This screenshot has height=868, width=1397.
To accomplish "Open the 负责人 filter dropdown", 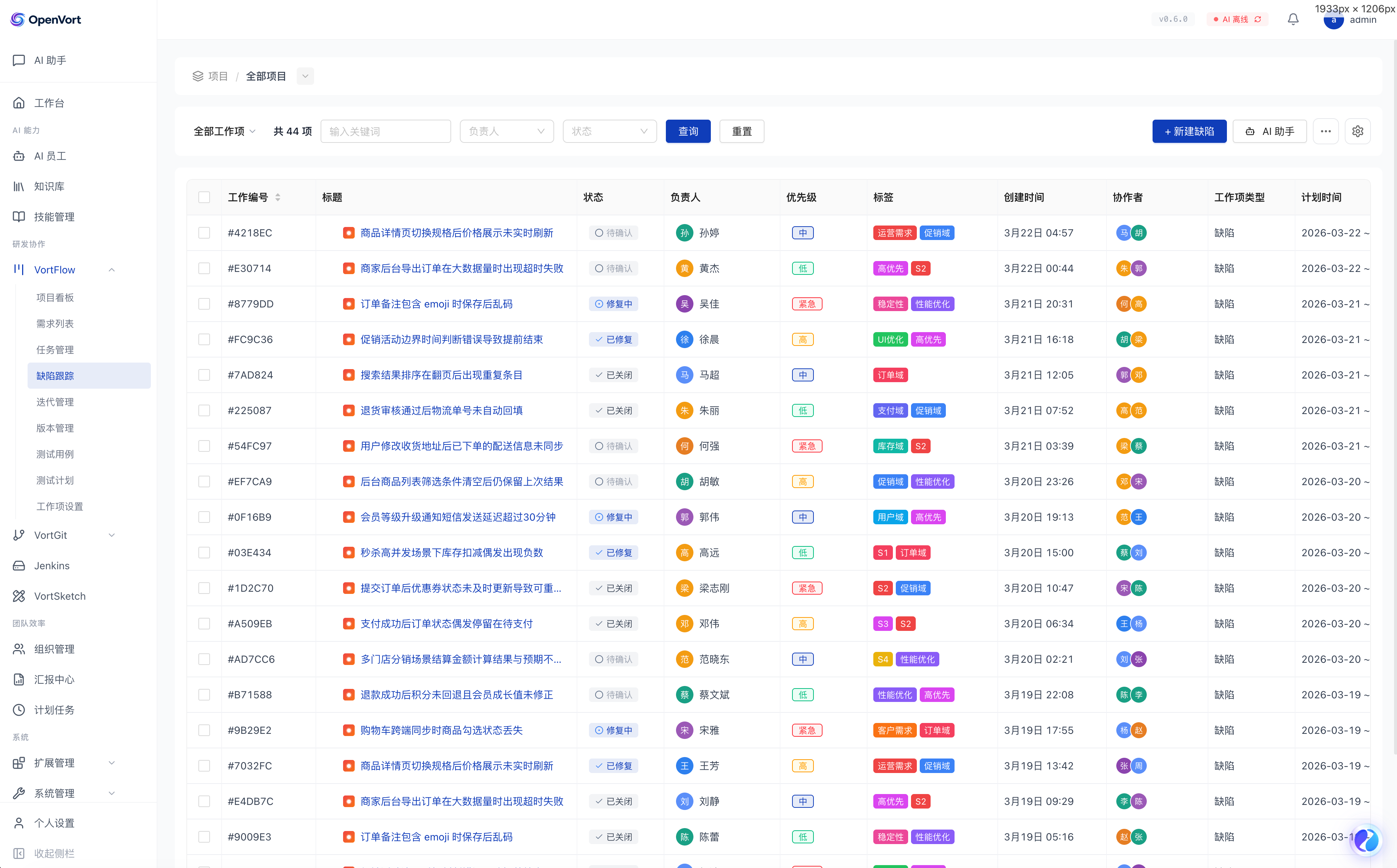I will pos(506,132).
